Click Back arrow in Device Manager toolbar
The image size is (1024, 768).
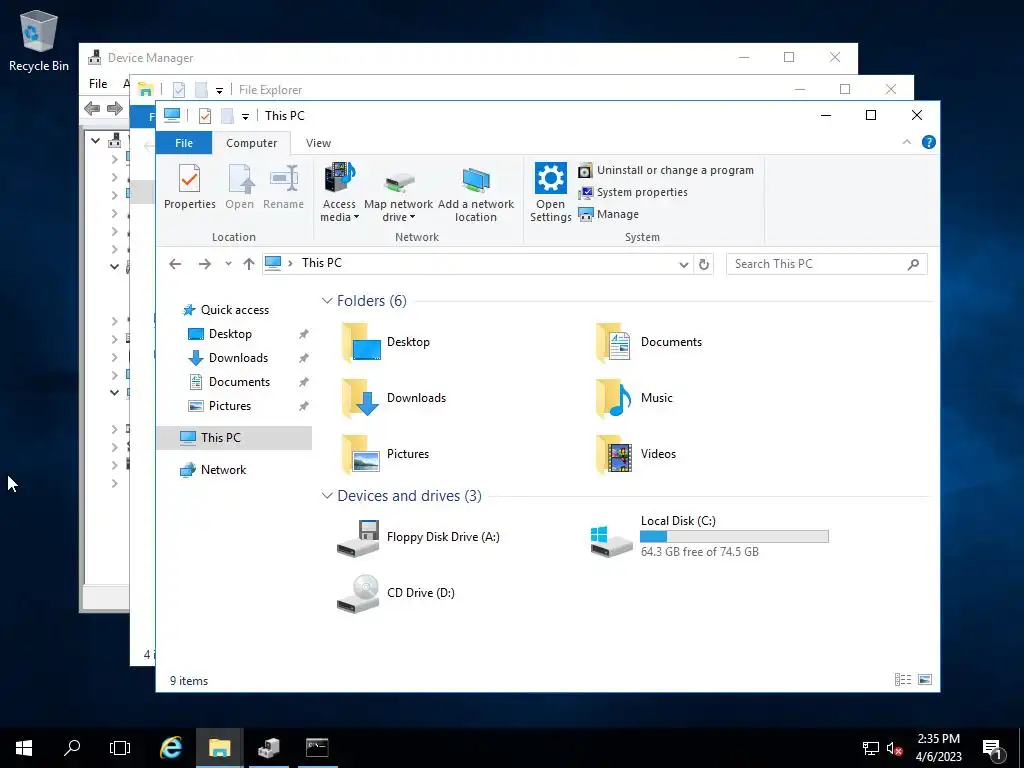pos(92,108)
